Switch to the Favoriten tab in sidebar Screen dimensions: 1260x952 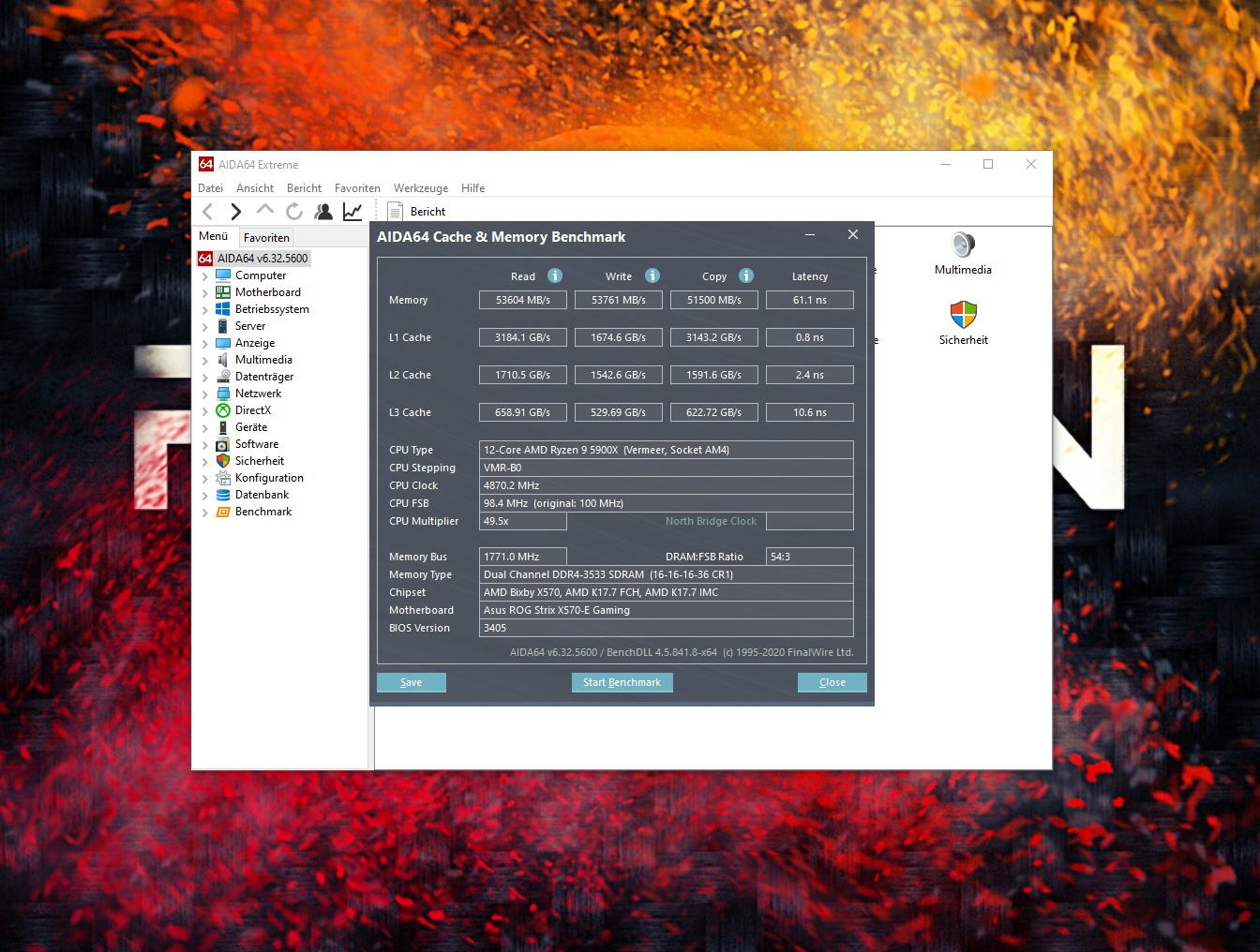266,238
